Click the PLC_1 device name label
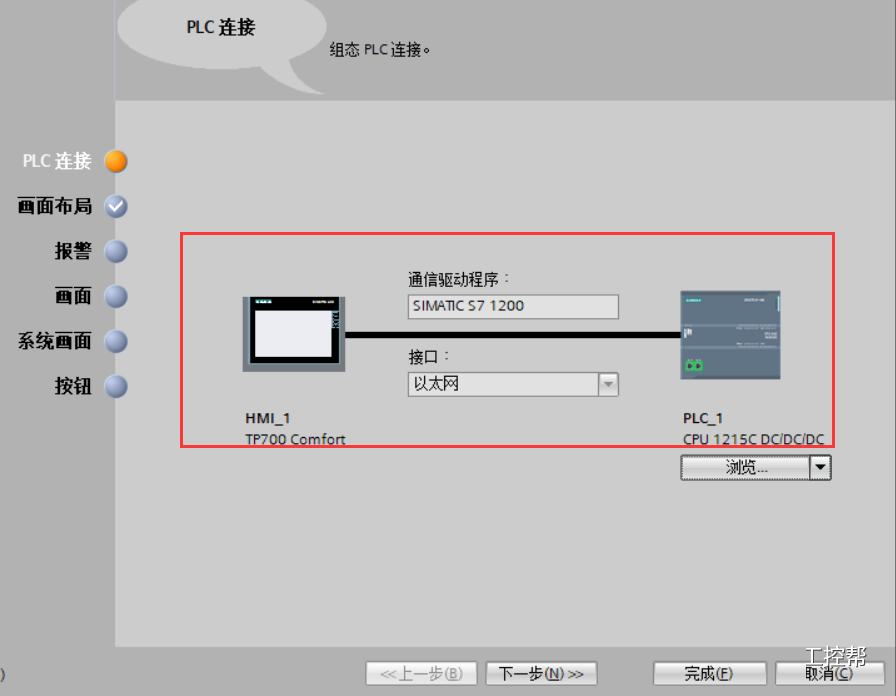This screenshot has width=896, height=696. point(703,418)
